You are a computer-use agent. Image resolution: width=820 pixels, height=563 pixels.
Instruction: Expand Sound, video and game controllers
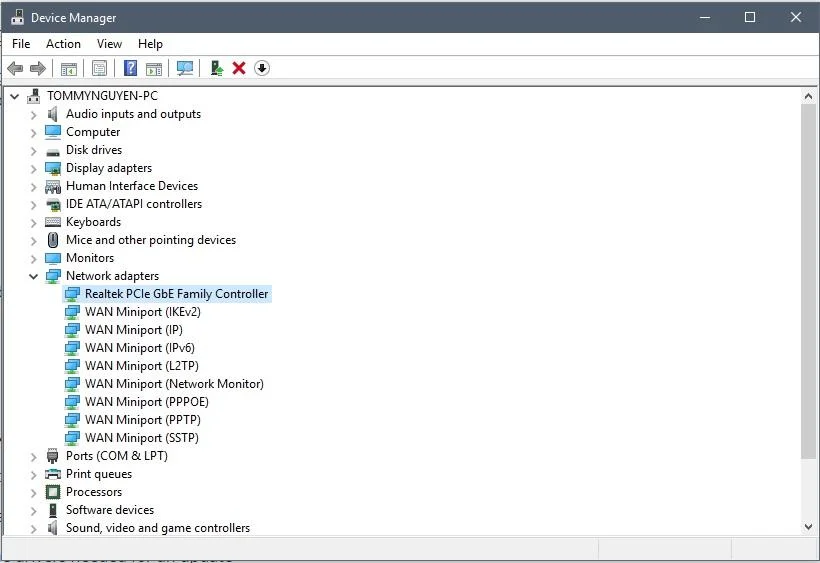point(33,528)
